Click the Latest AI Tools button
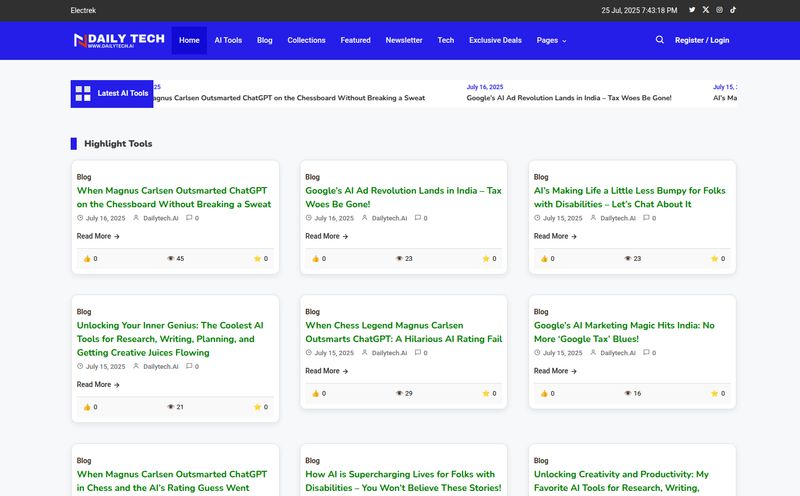Screen dimensions: 800x496 tap(112, 93)
